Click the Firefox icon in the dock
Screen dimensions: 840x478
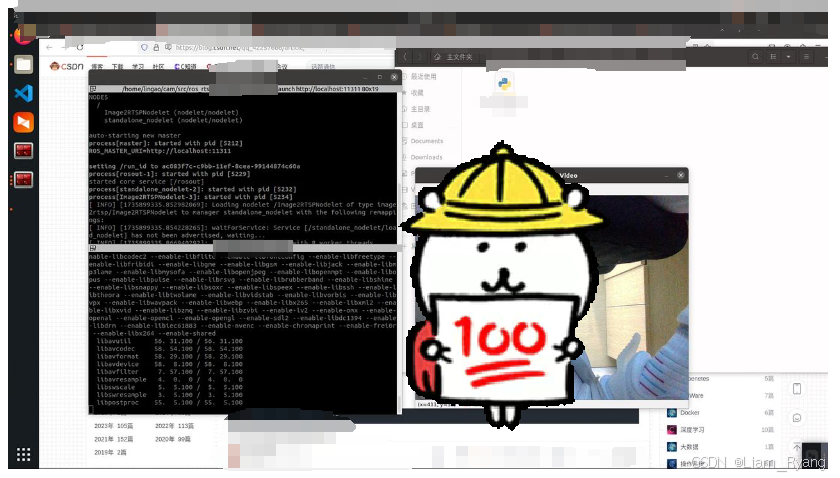pos(23,36)
